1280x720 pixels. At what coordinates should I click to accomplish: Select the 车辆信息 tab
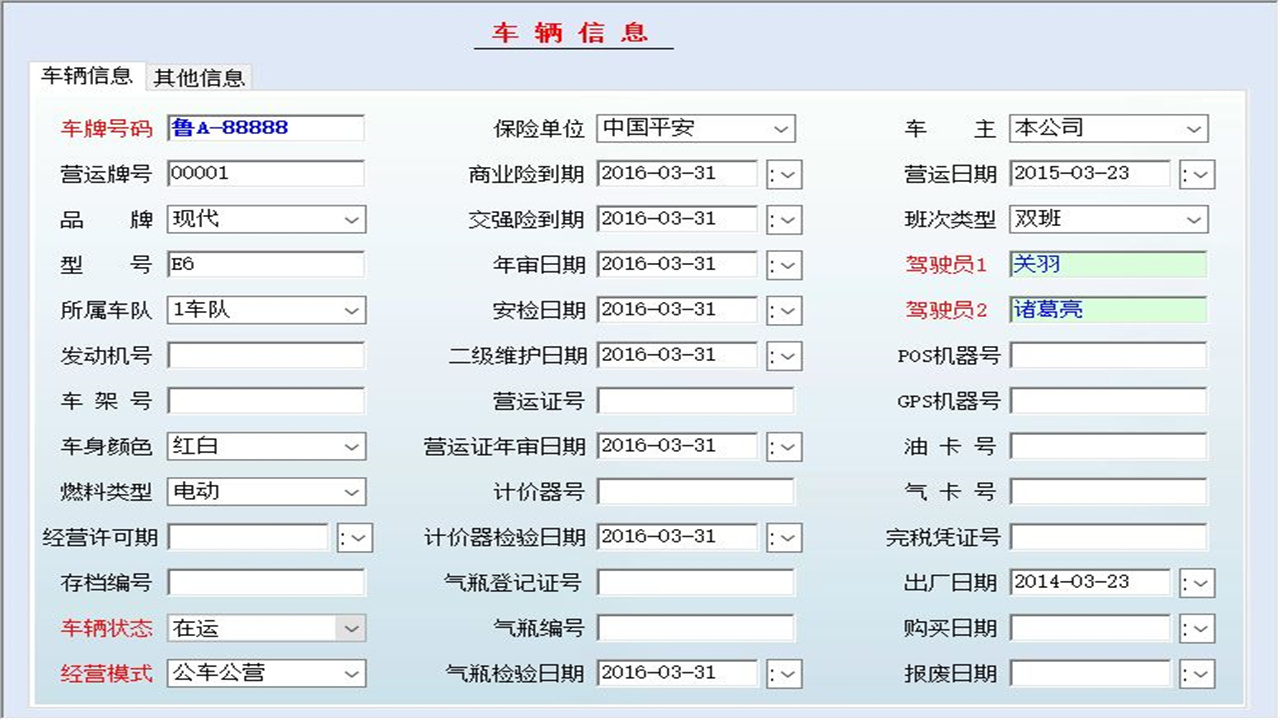click(x=85, y=75)
